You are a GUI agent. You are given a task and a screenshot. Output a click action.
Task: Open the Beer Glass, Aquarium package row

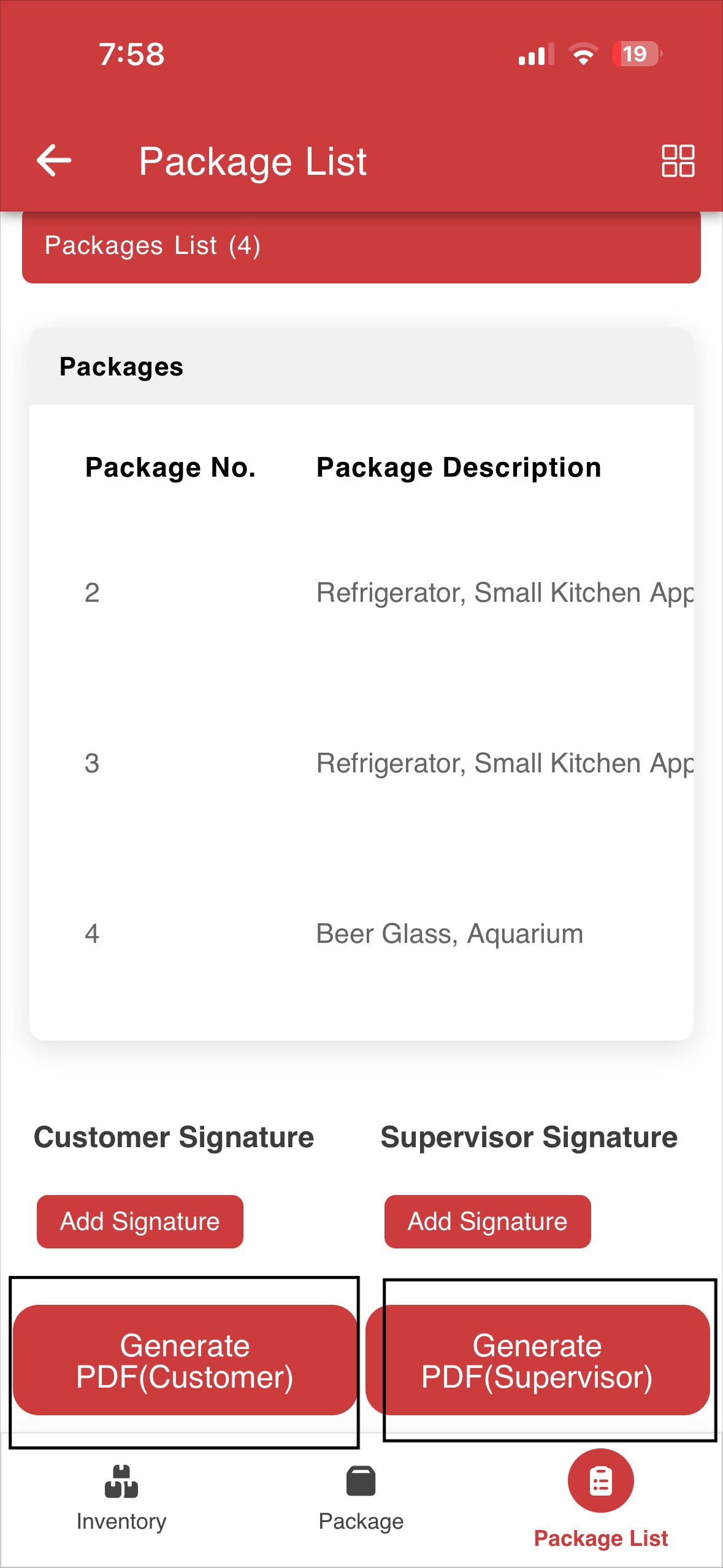tap(361, 934)
